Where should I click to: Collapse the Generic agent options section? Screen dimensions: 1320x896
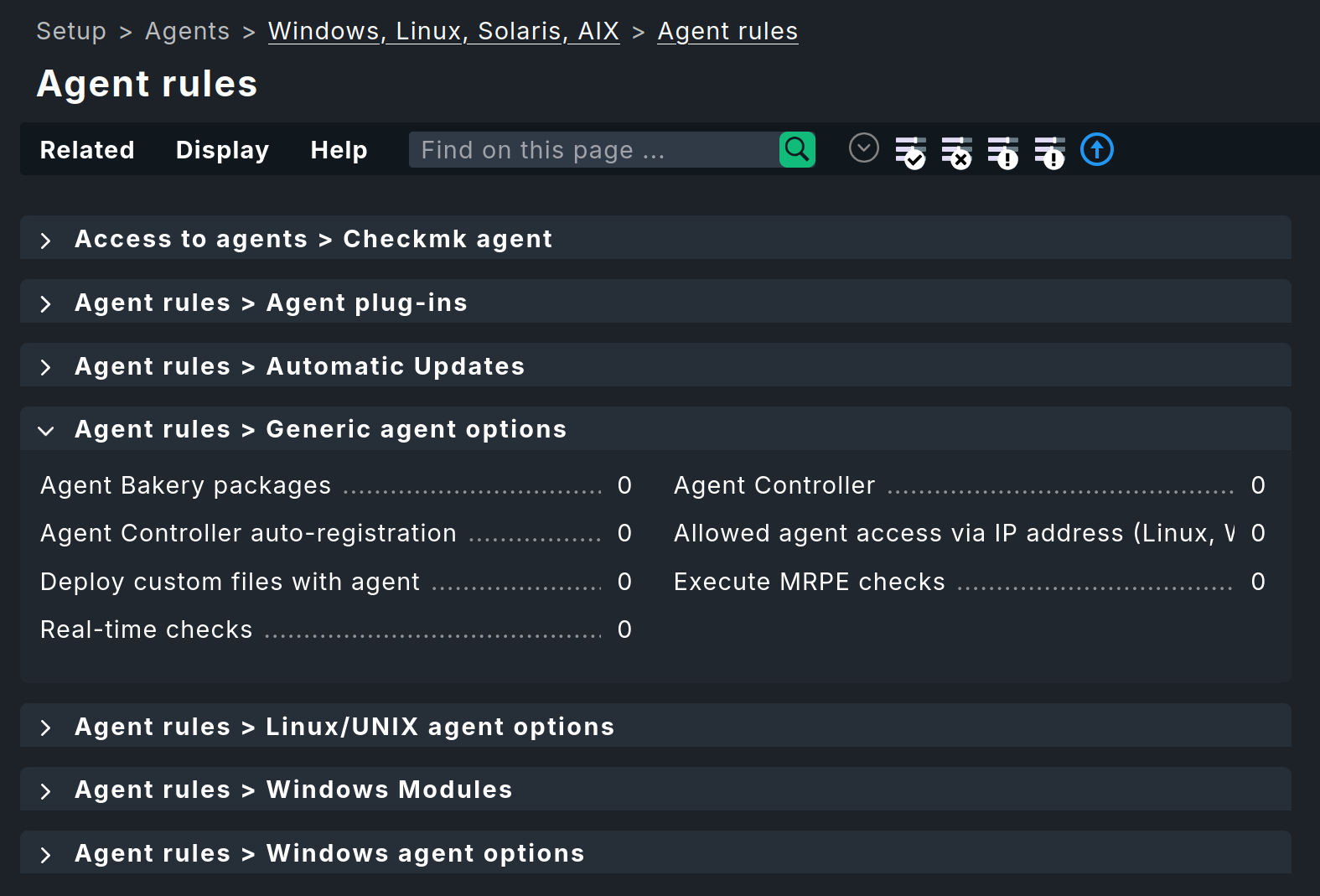click(x=320, y=428)
